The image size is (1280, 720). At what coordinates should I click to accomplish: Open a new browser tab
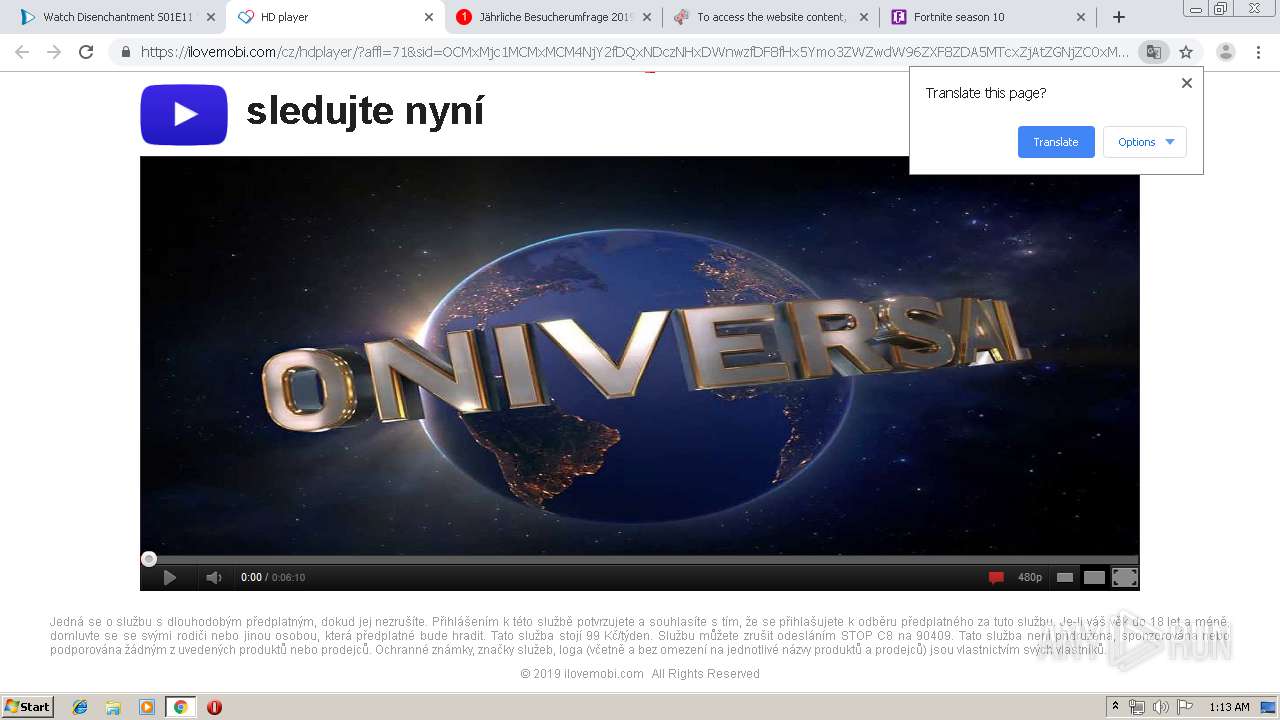1119,17
